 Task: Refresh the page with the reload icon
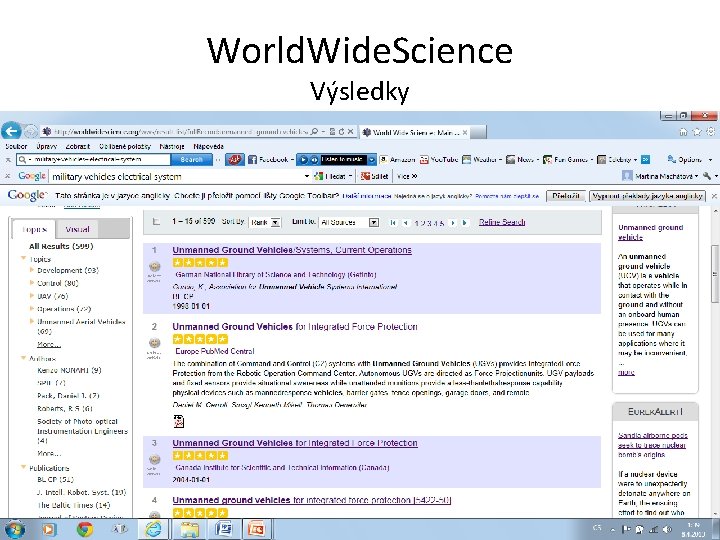[x=341, y=132]
